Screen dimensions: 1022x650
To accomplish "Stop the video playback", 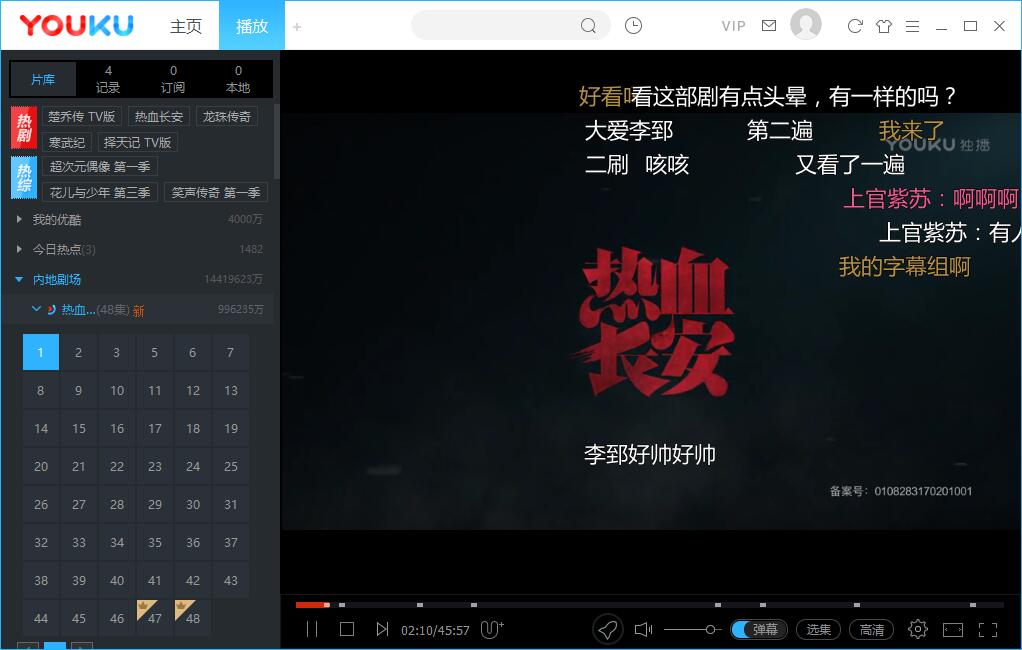I will [347, 629].
